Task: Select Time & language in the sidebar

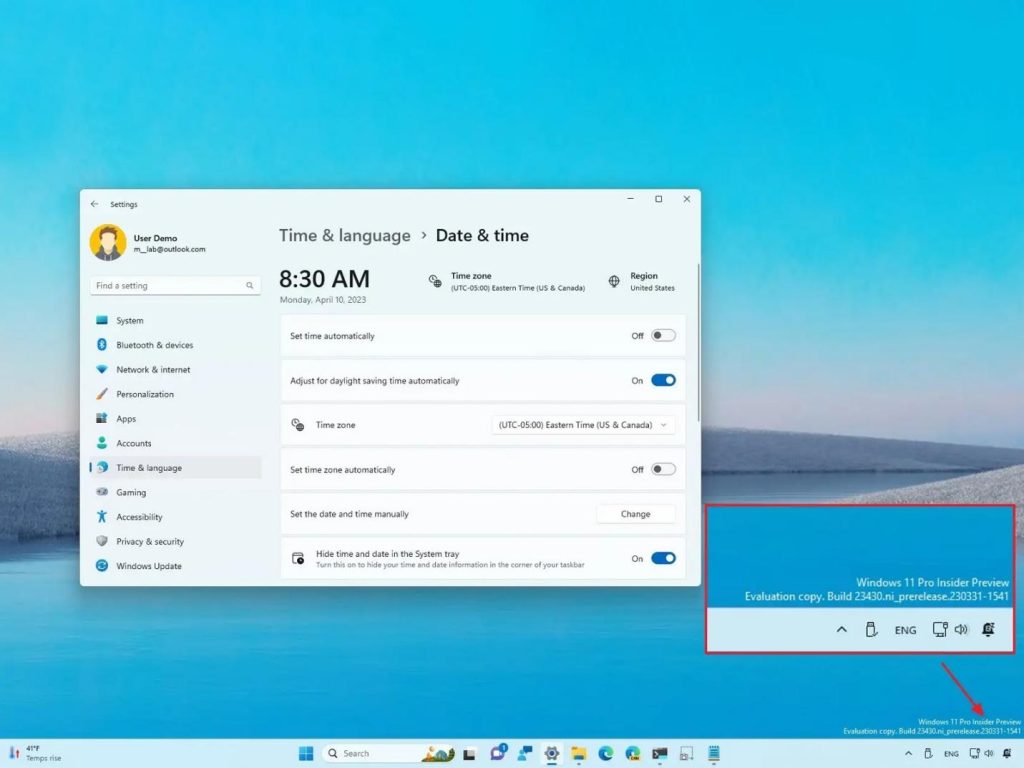Action: click(x=175, y=468)
